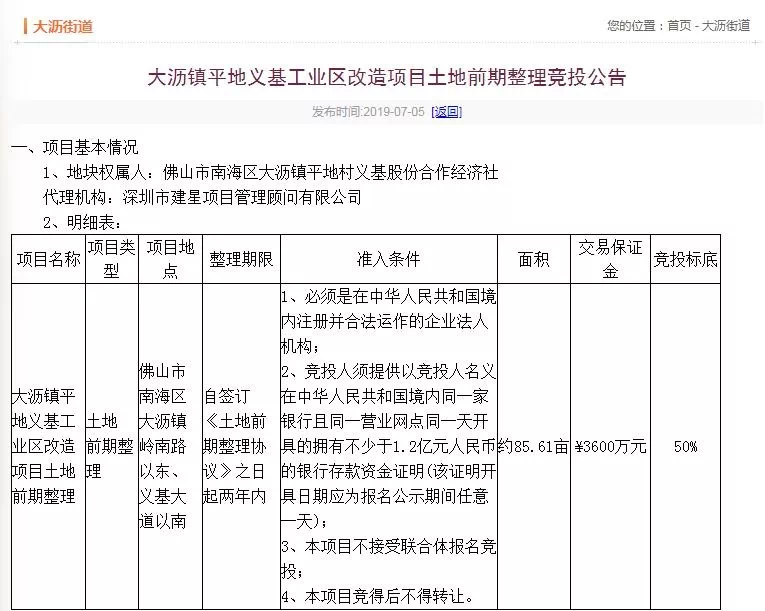Click the 竞投标底 column header
Viewport: 765px width, 611px height.
pos(686,259)
